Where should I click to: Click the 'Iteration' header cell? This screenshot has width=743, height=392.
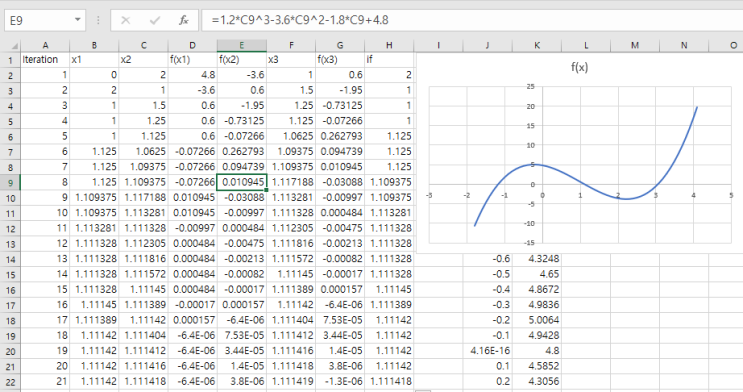coord(45,59)
